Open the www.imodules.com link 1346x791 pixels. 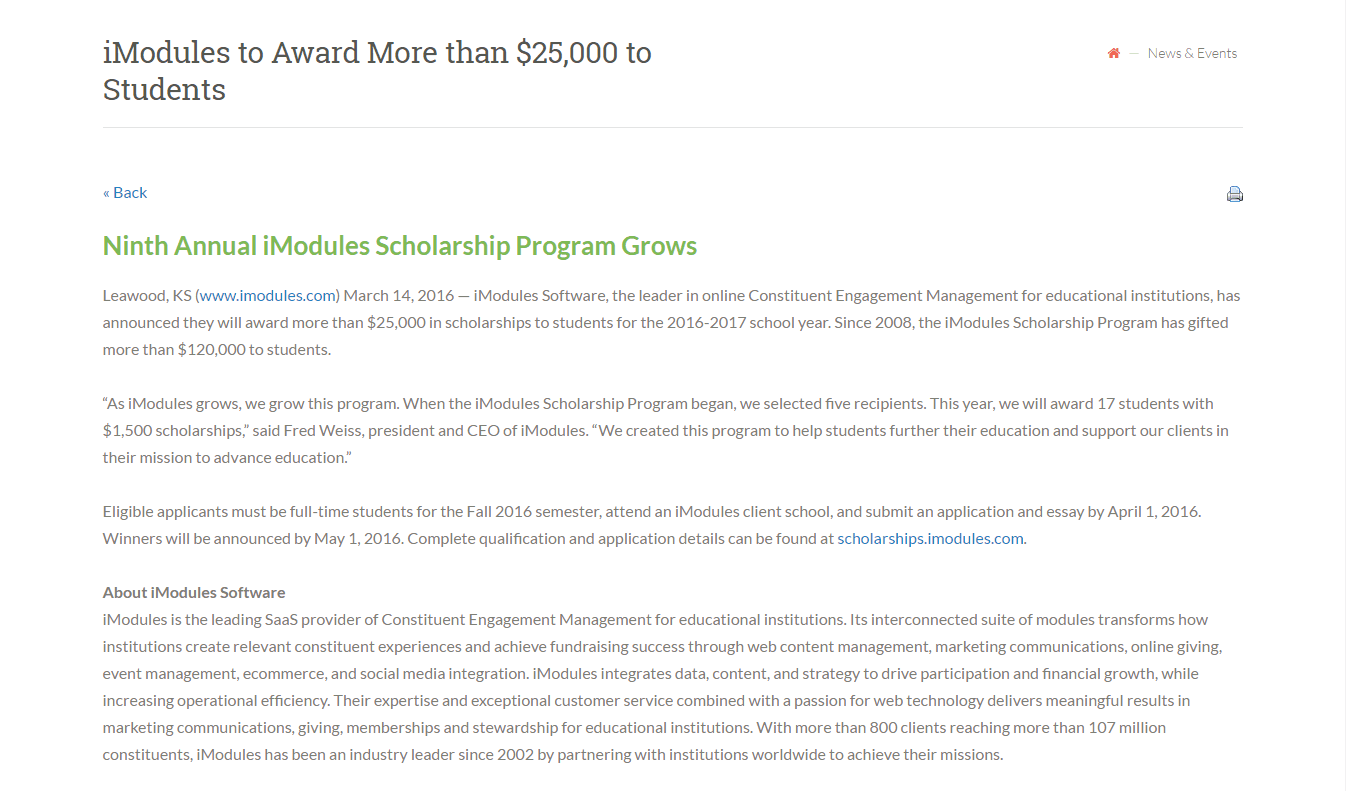[x=268, y=295]
